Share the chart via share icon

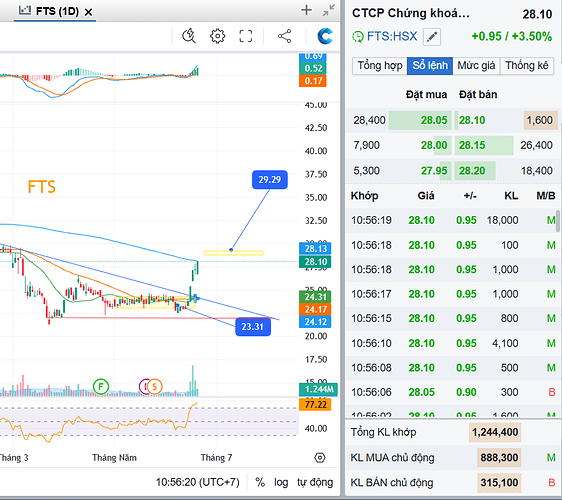pyautogui.click(x=284, y=36)
